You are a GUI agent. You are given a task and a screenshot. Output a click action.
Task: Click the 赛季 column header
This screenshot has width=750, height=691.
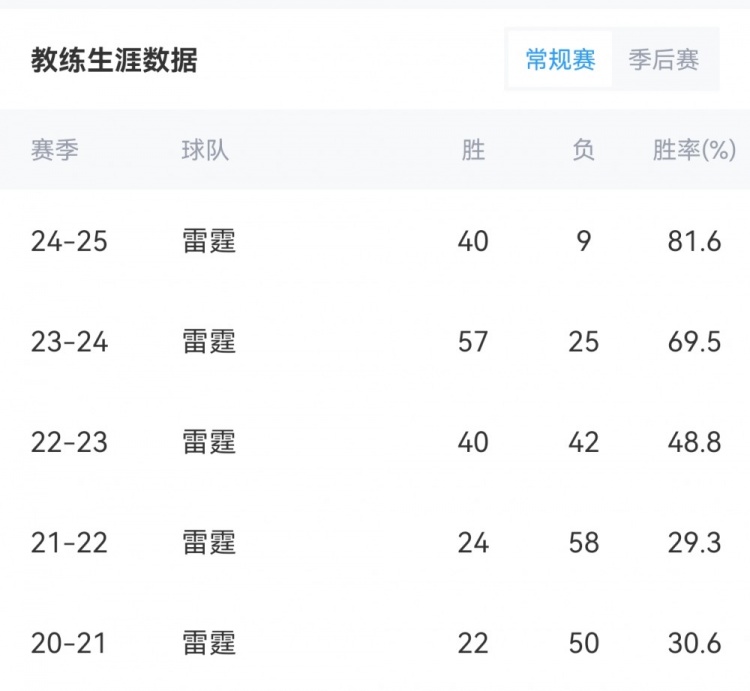click(55, 150)
